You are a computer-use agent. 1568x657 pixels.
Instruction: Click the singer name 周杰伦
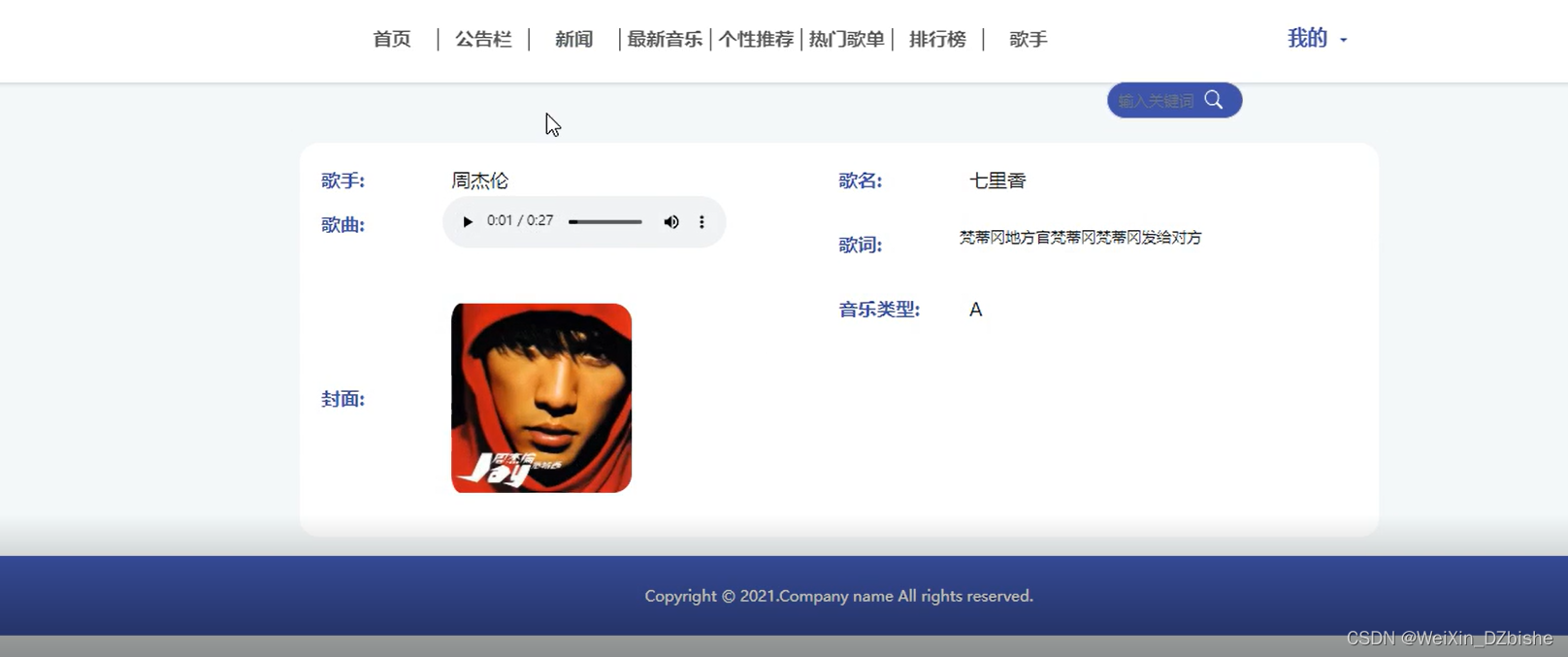[x=479, y=181]
